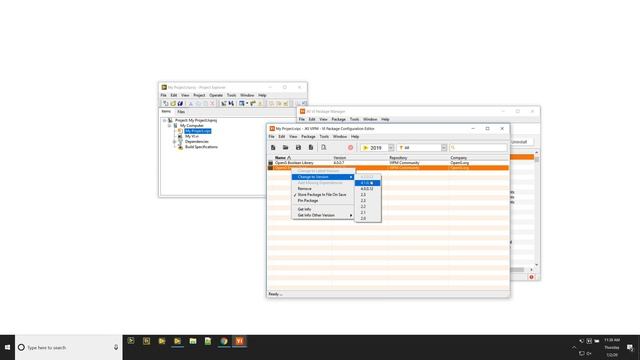
Task: Click the taskbar search box
Action: [69, 347]
